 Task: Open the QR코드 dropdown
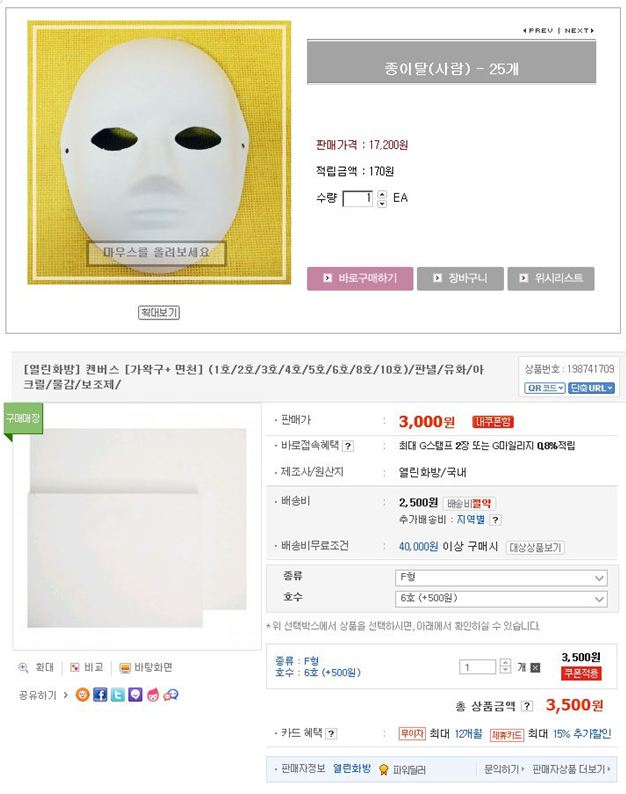pyautogui.click(x=544, y=388)
